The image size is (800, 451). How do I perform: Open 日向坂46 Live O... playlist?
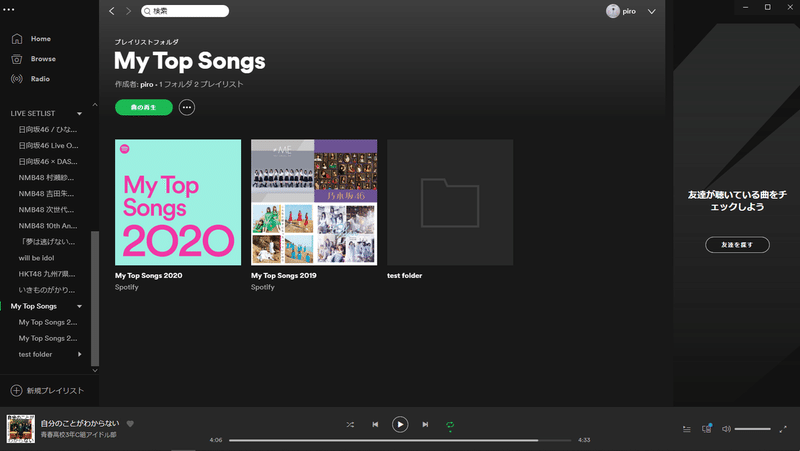point(48,145)
